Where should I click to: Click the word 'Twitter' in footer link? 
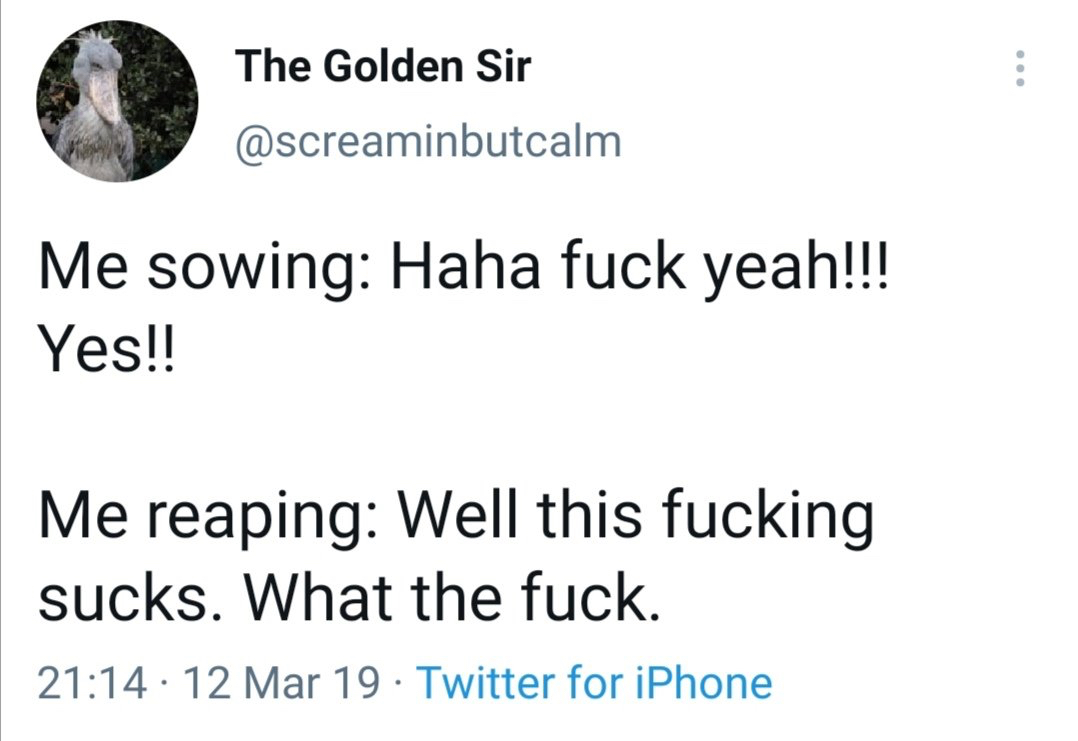point(486,684)
